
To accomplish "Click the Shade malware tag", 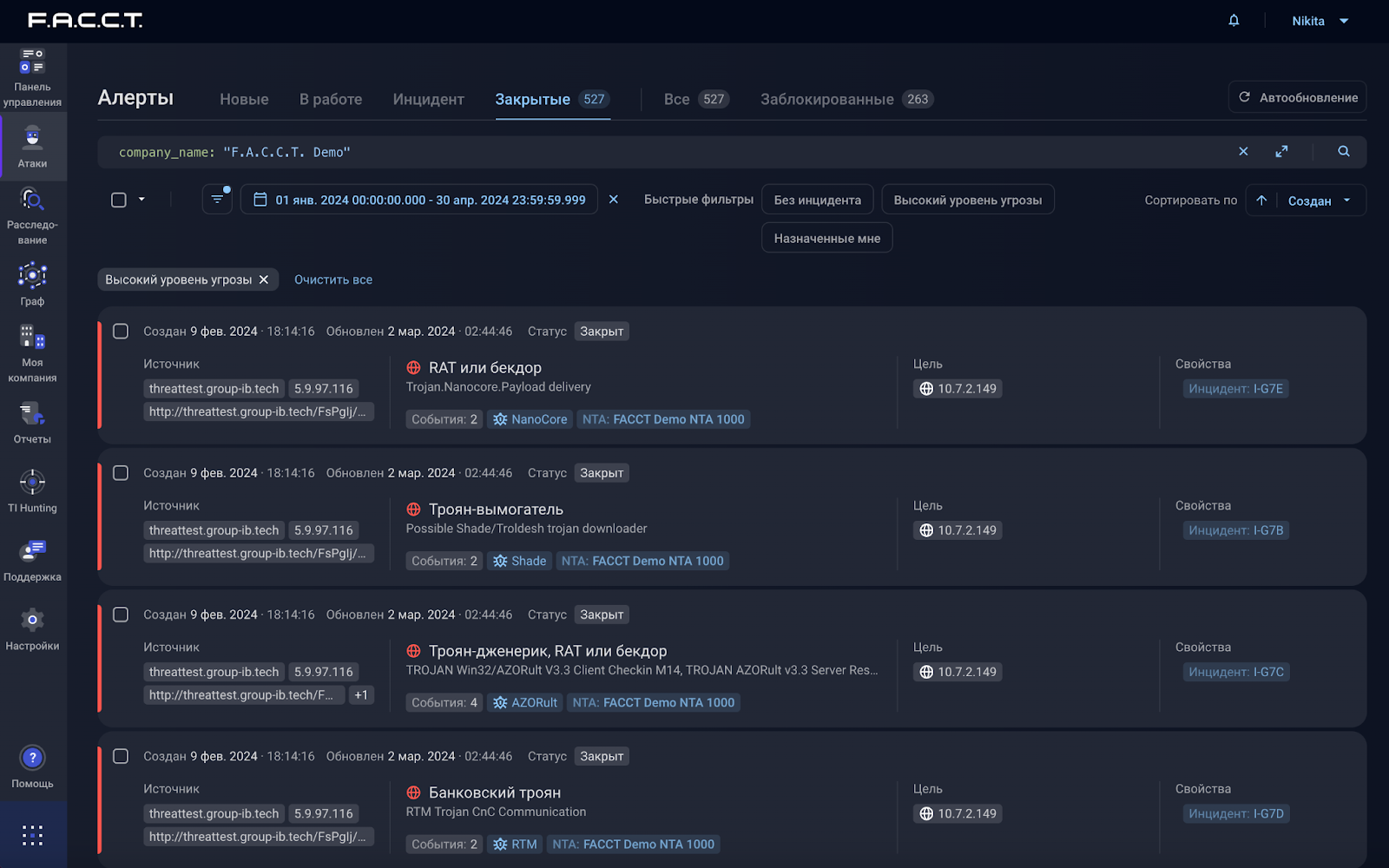I will click(519, 561).
